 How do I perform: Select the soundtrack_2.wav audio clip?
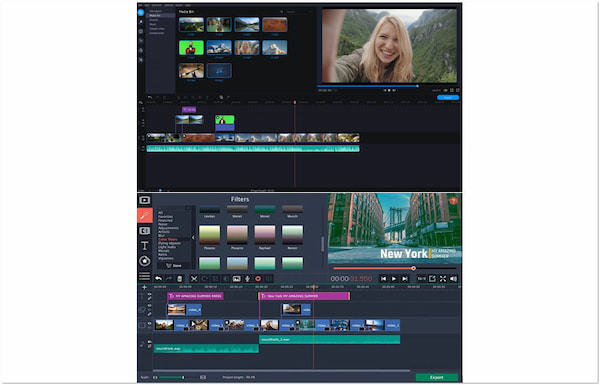(329, 339)
